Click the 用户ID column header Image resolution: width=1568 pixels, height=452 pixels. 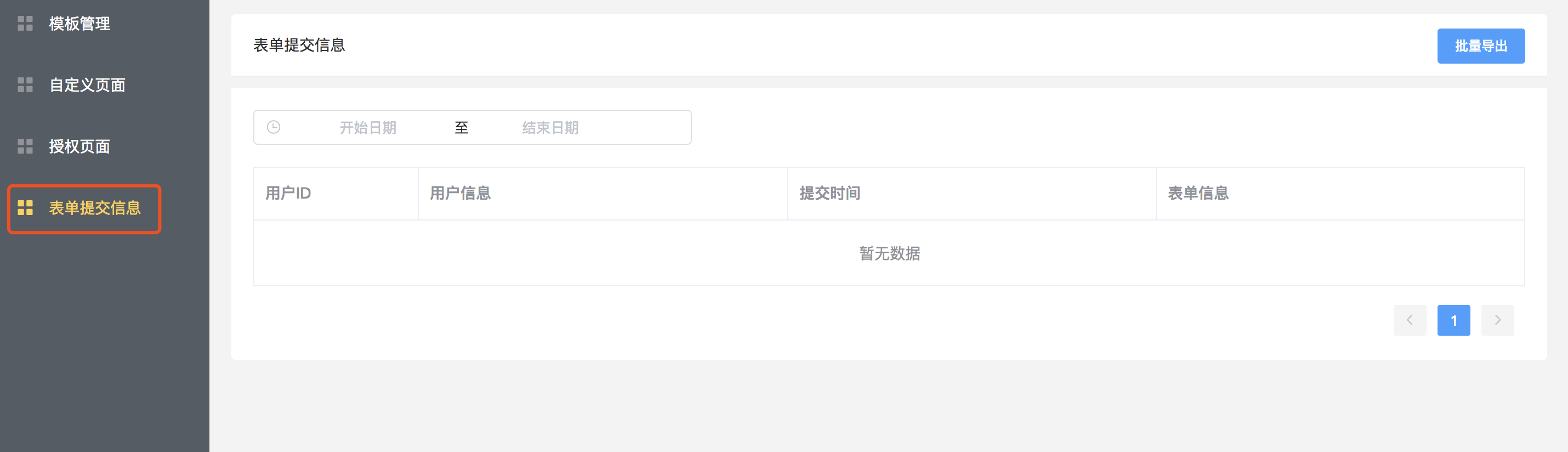(x=336, y=194)
